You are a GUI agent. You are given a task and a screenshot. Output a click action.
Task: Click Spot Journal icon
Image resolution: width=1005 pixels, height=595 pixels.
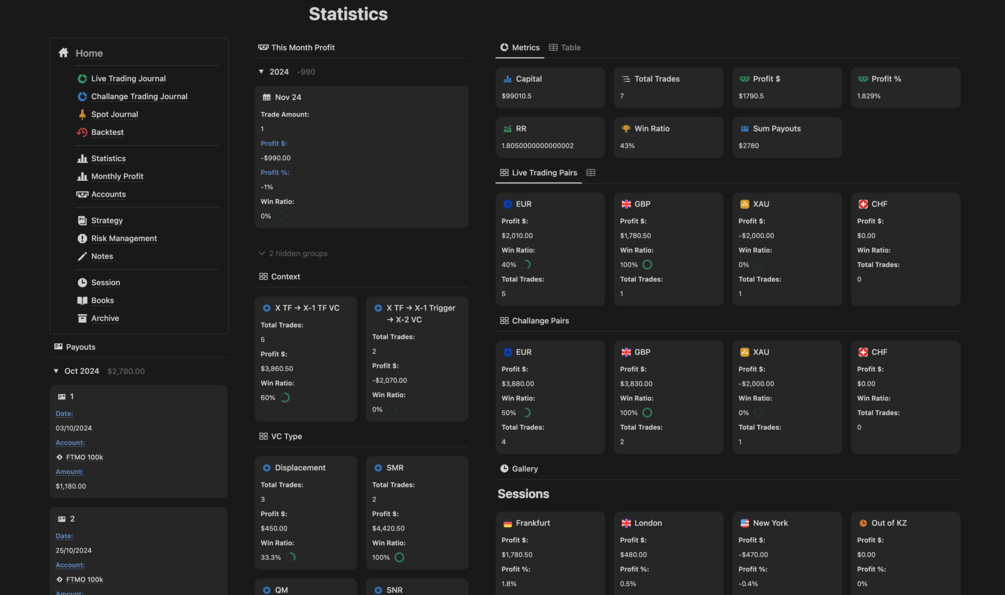click(82, 114)
